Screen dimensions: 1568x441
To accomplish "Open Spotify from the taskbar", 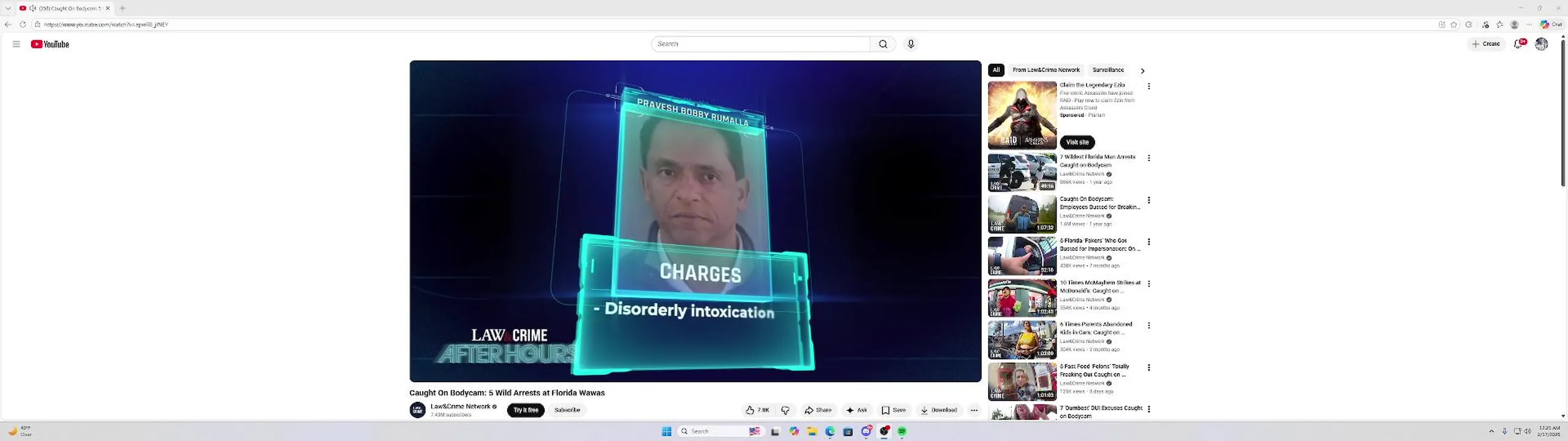I will pos(902,431).
